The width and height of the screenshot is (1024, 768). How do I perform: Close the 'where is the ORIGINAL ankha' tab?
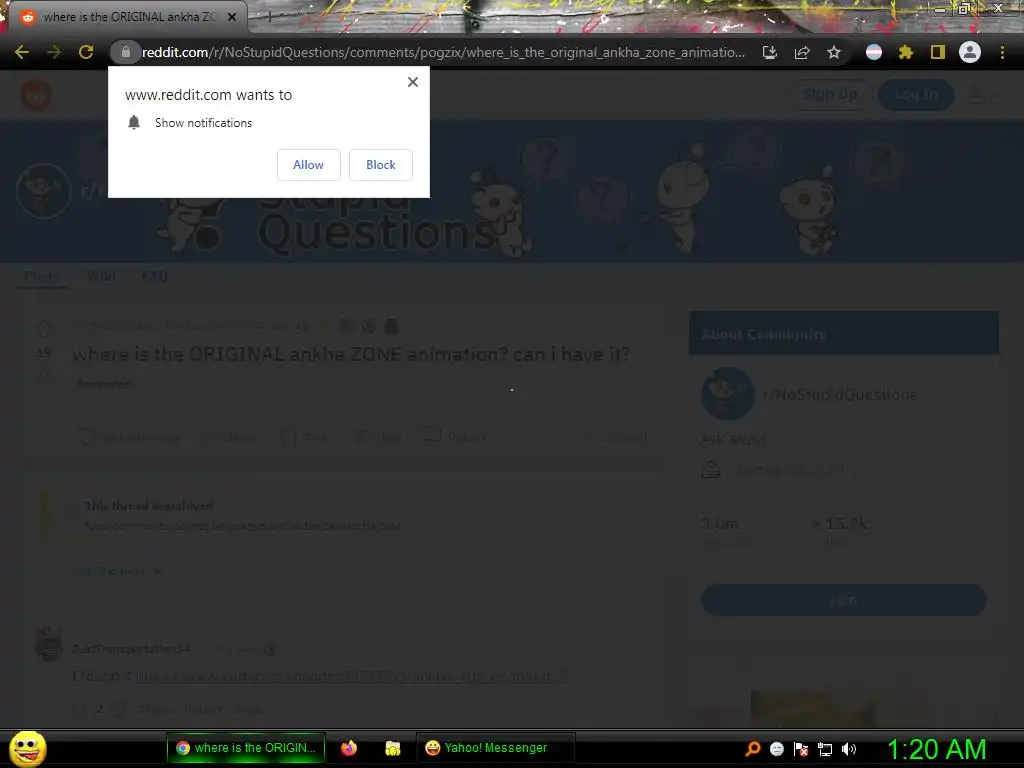pyautogui.click(x=232, y=17)
